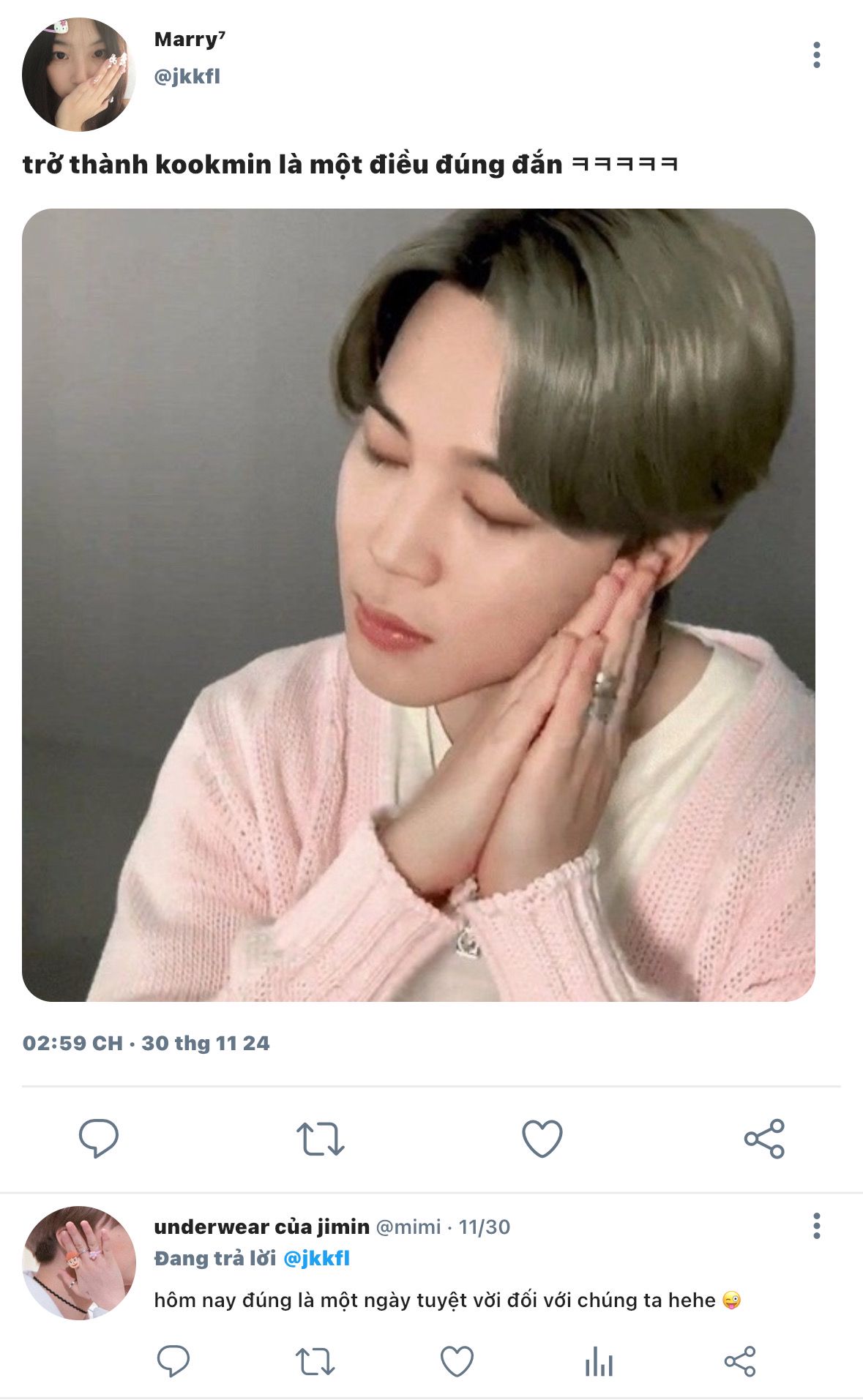The height and width of the screenshot is (1400, 863).
Task: Click the 11/30 date on the reply
Action: 485,1227
